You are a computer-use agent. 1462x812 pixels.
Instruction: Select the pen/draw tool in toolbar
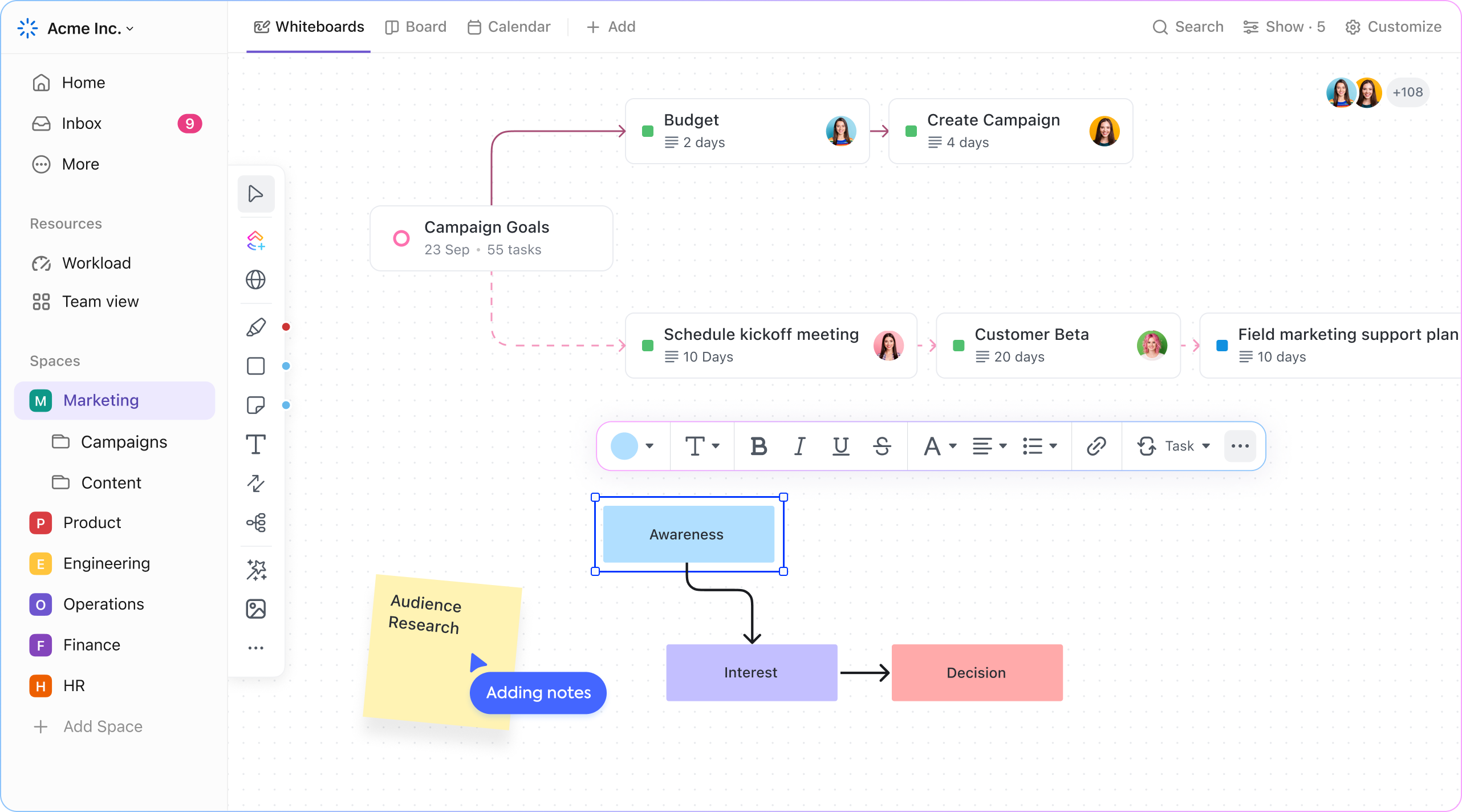pyautogui.click(x=256, y=326)
